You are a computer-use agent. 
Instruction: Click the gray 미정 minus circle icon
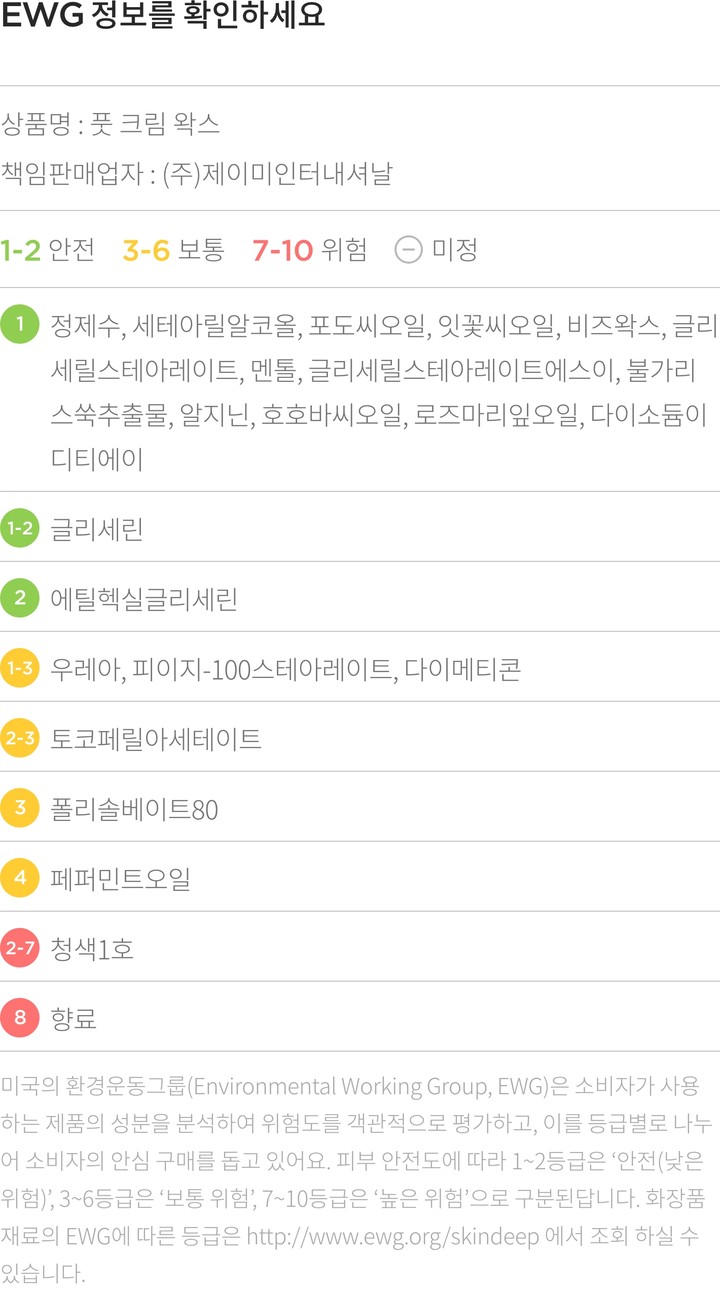pos(408,249)
